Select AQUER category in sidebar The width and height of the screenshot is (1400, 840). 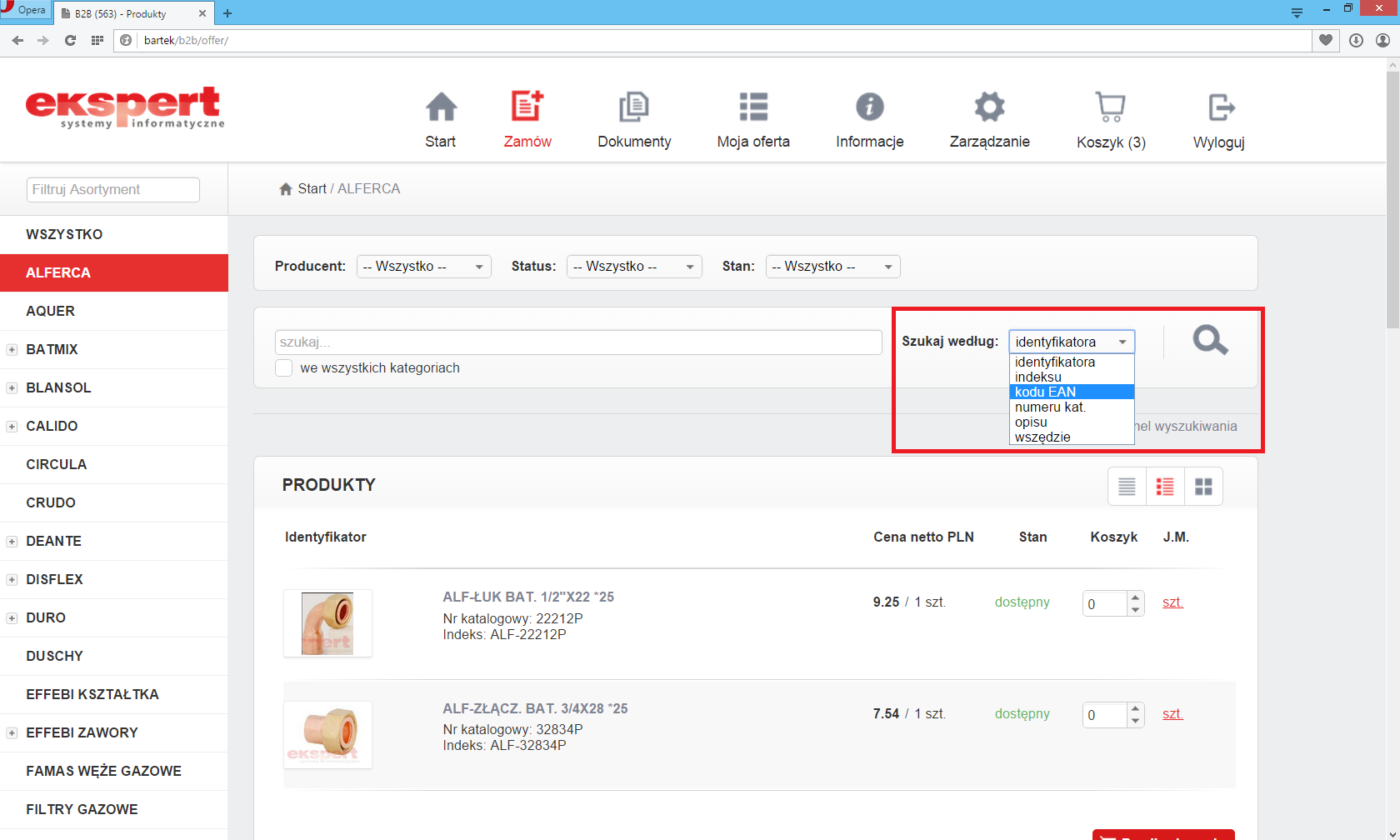[x=114, y=311]
